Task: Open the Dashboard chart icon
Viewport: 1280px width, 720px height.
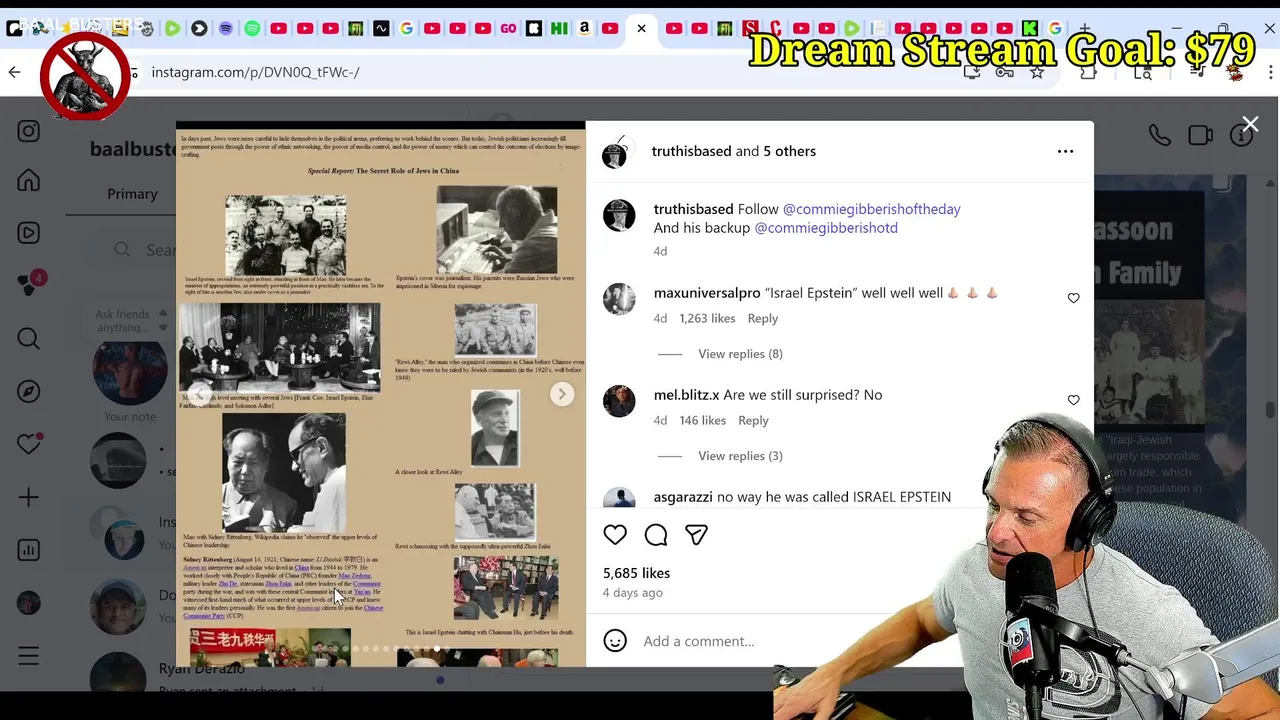Action: tap(28, 550)
